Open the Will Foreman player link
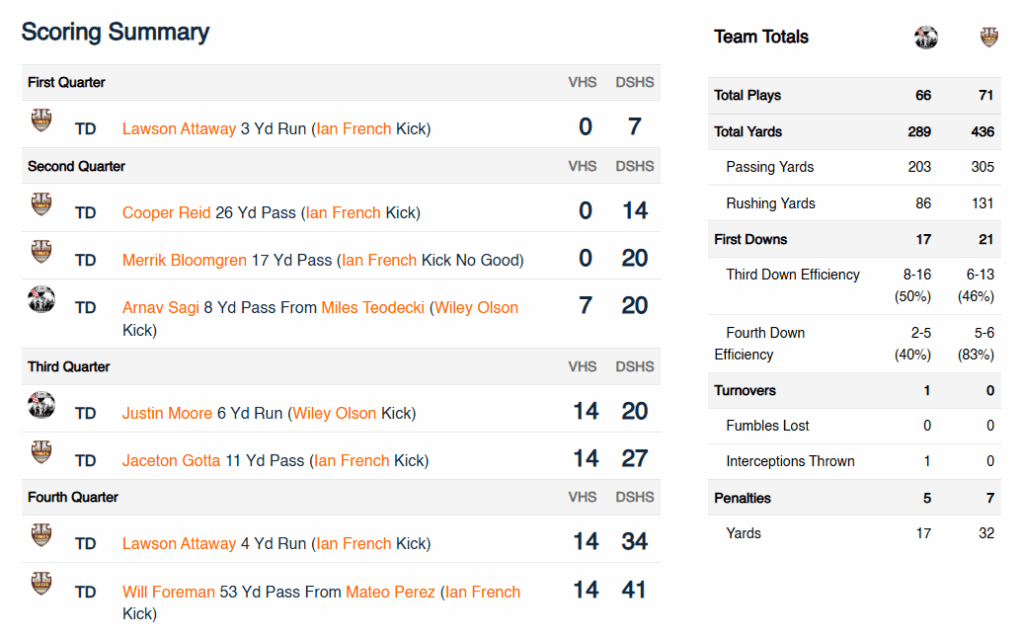Image resolution: width=1024 pixels, height=638 pixels. coord(168,592)
